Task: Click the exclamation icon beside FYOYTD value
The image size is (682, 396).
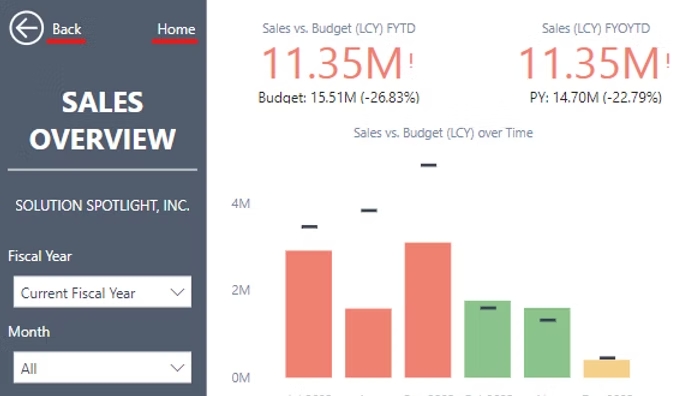Action: point(668,60)
